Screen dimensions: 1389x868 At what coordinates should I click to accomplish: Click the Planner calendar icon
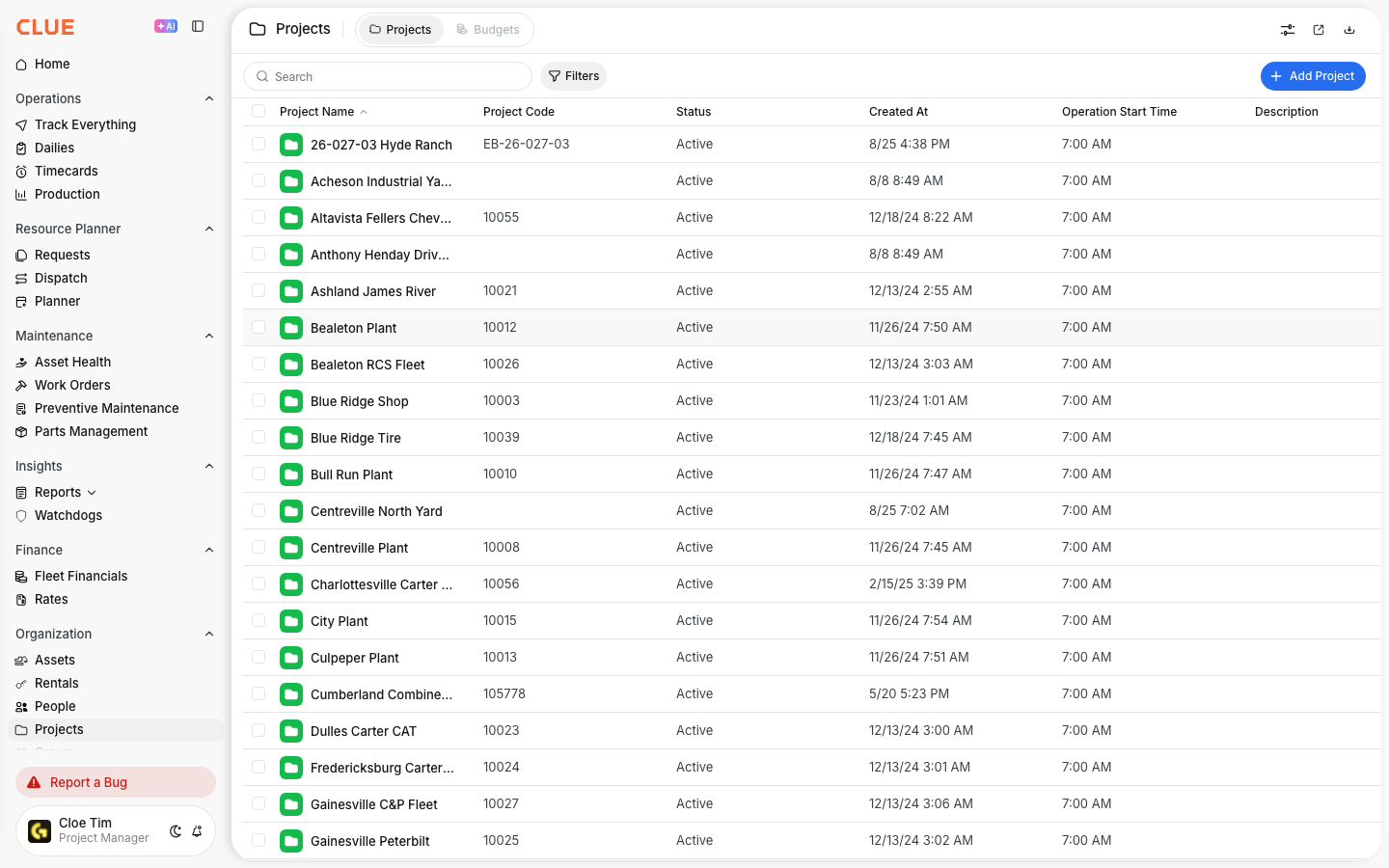(x=21, y=302)
